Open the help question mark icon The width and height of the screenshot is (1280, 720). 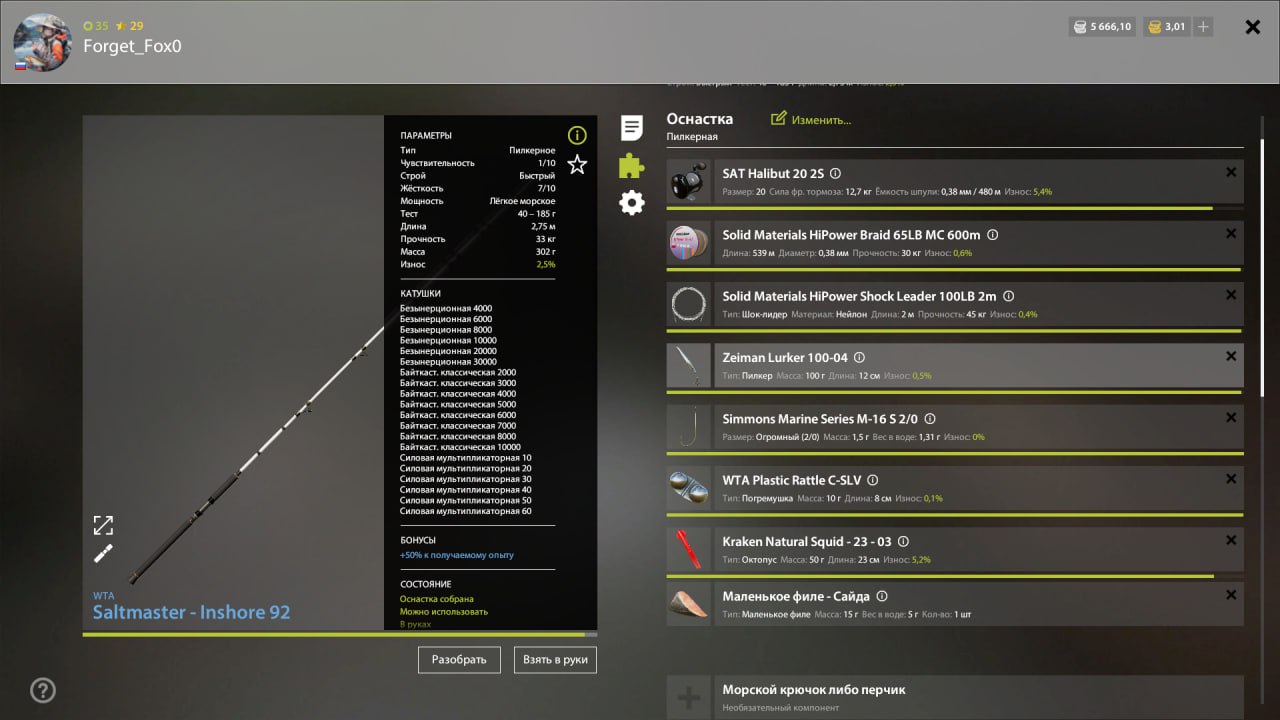coord(43,690)
